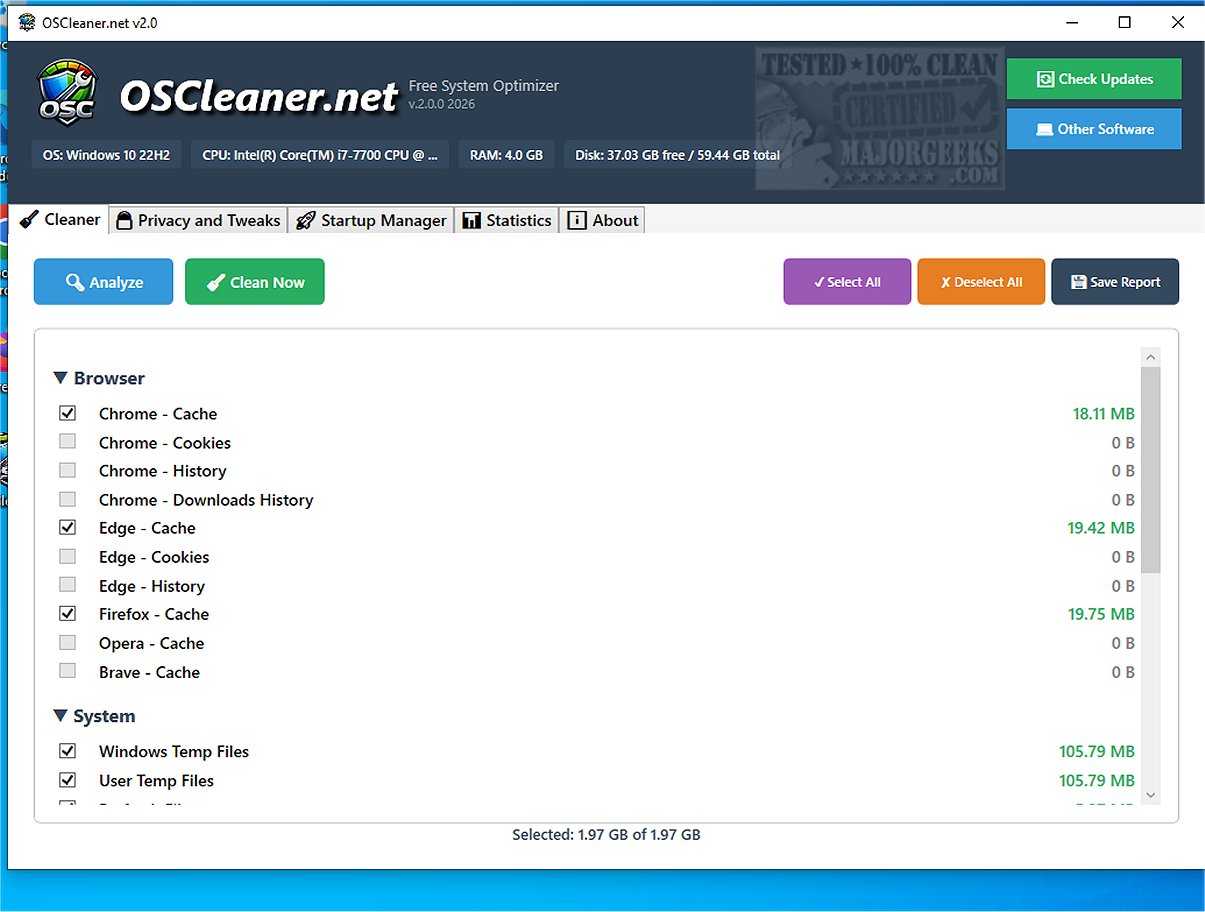Viewport: 1205px width, 912px height.
Task: Click the 19.42 MB Edge cache size
Action: pos(1101,527)
